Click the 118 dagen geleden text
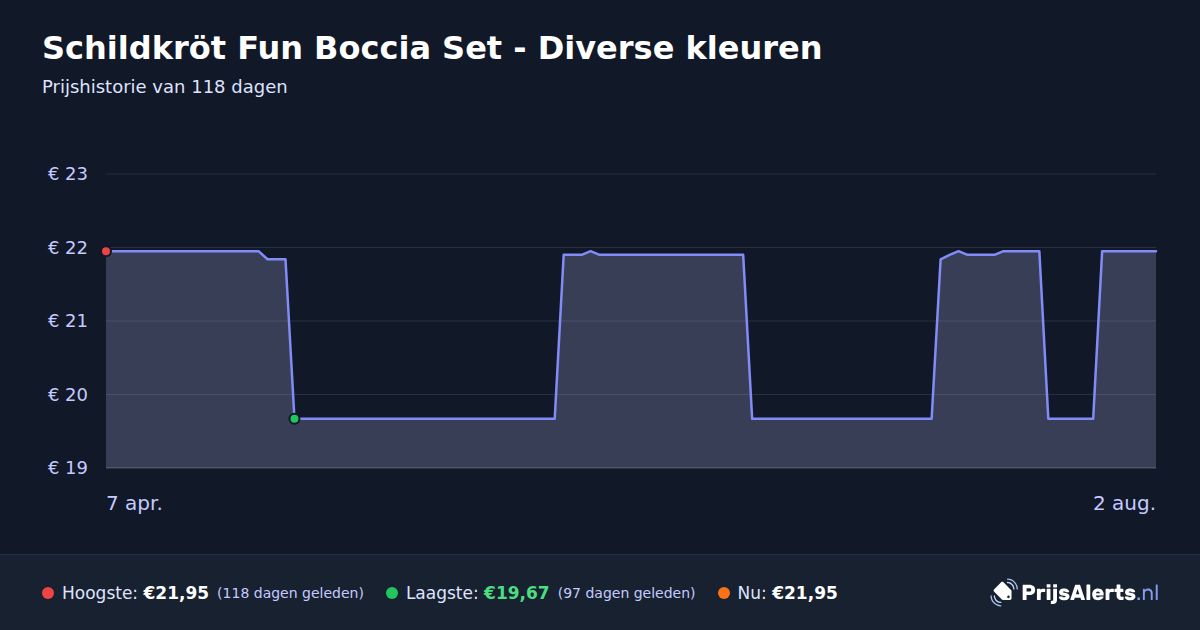1200x630 pixels. pos(290,593)
